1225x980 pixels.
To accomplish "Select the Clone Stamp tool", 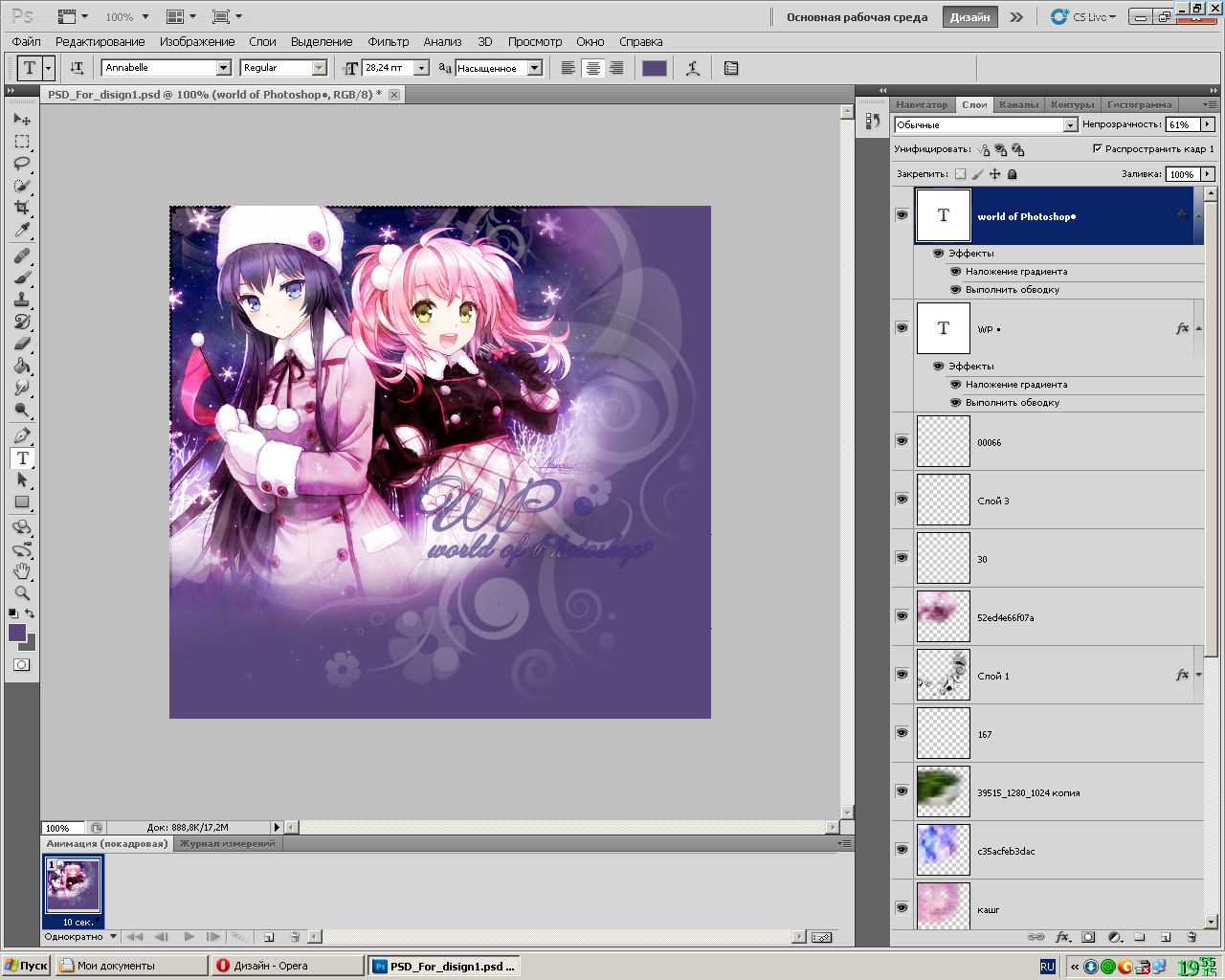I will tap(22, 300).
